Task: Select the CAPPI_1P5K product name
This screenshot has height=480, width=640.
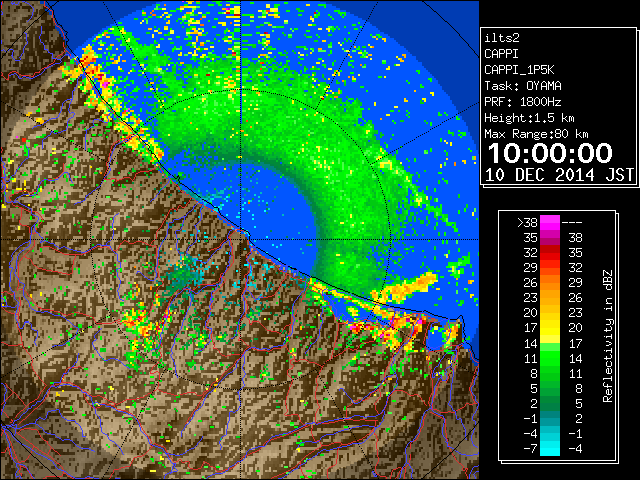Action: click(519, 70)
